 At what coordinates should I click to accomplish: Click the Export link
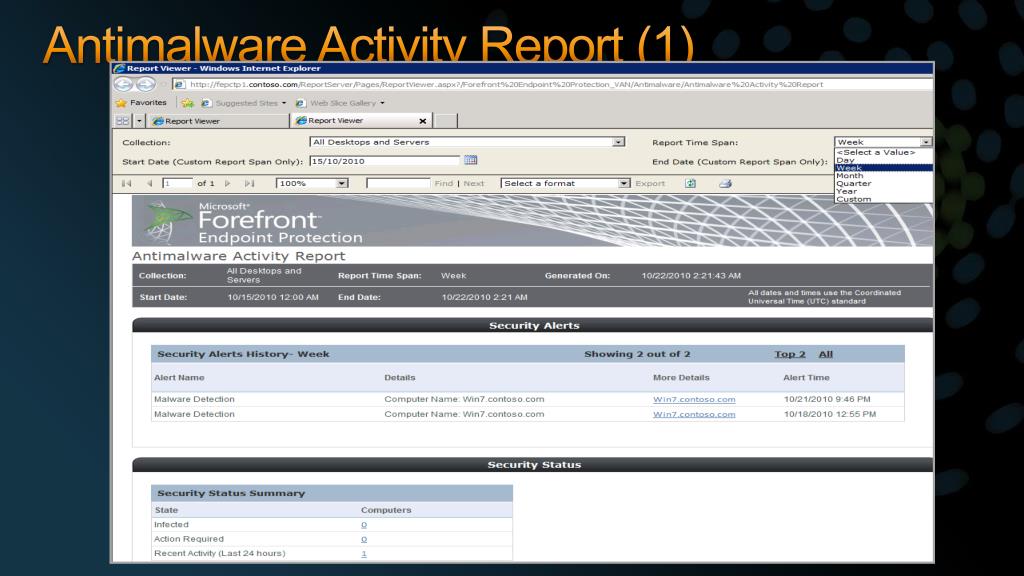(650, 184)
